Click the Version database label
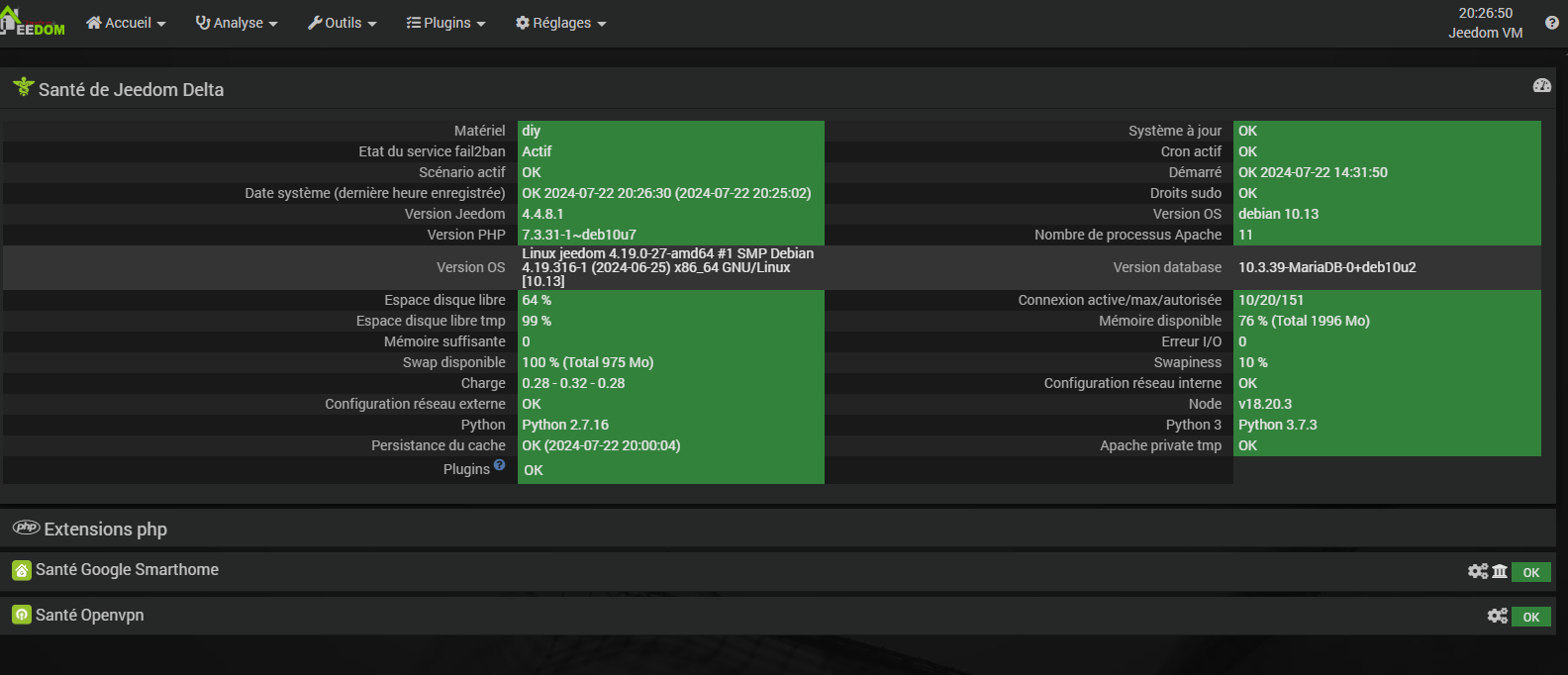Viewport: 1568px width, 675px height. pos(1167,267)
